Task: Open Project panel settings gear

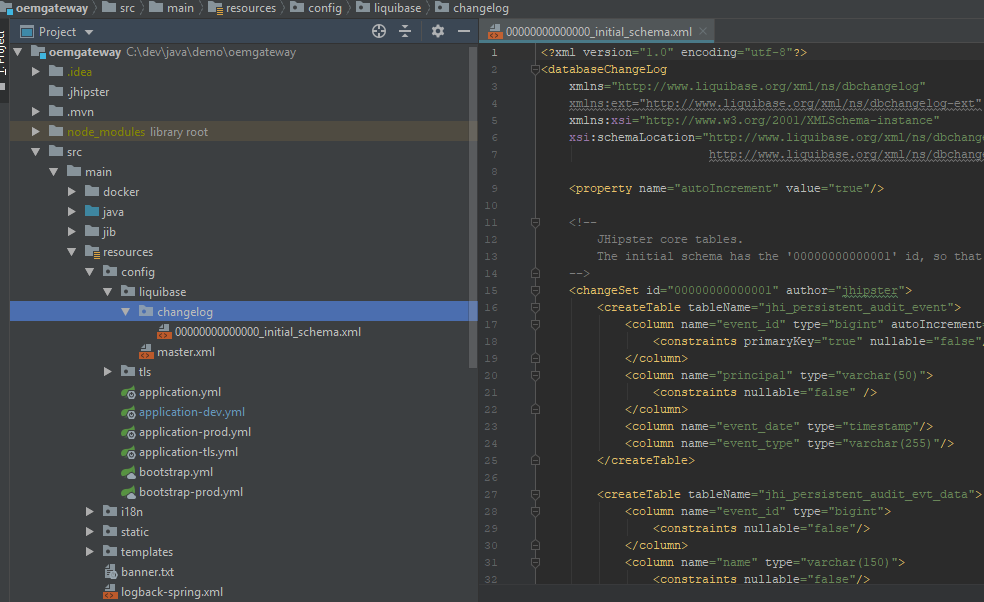Action: pyautogui.click(x=437, y=31)
